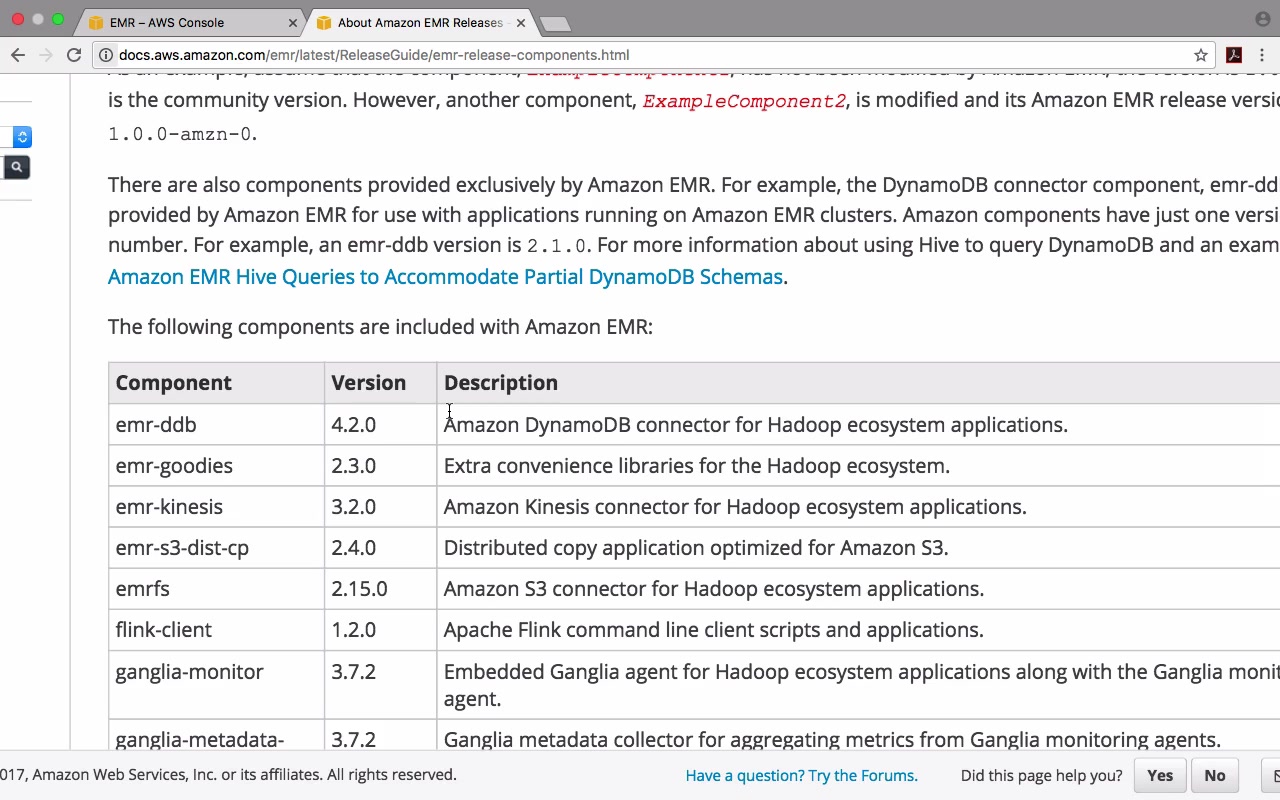Click the browser back arrow
This screenshot has height=800, width=1280.
[x=18, y=55]
